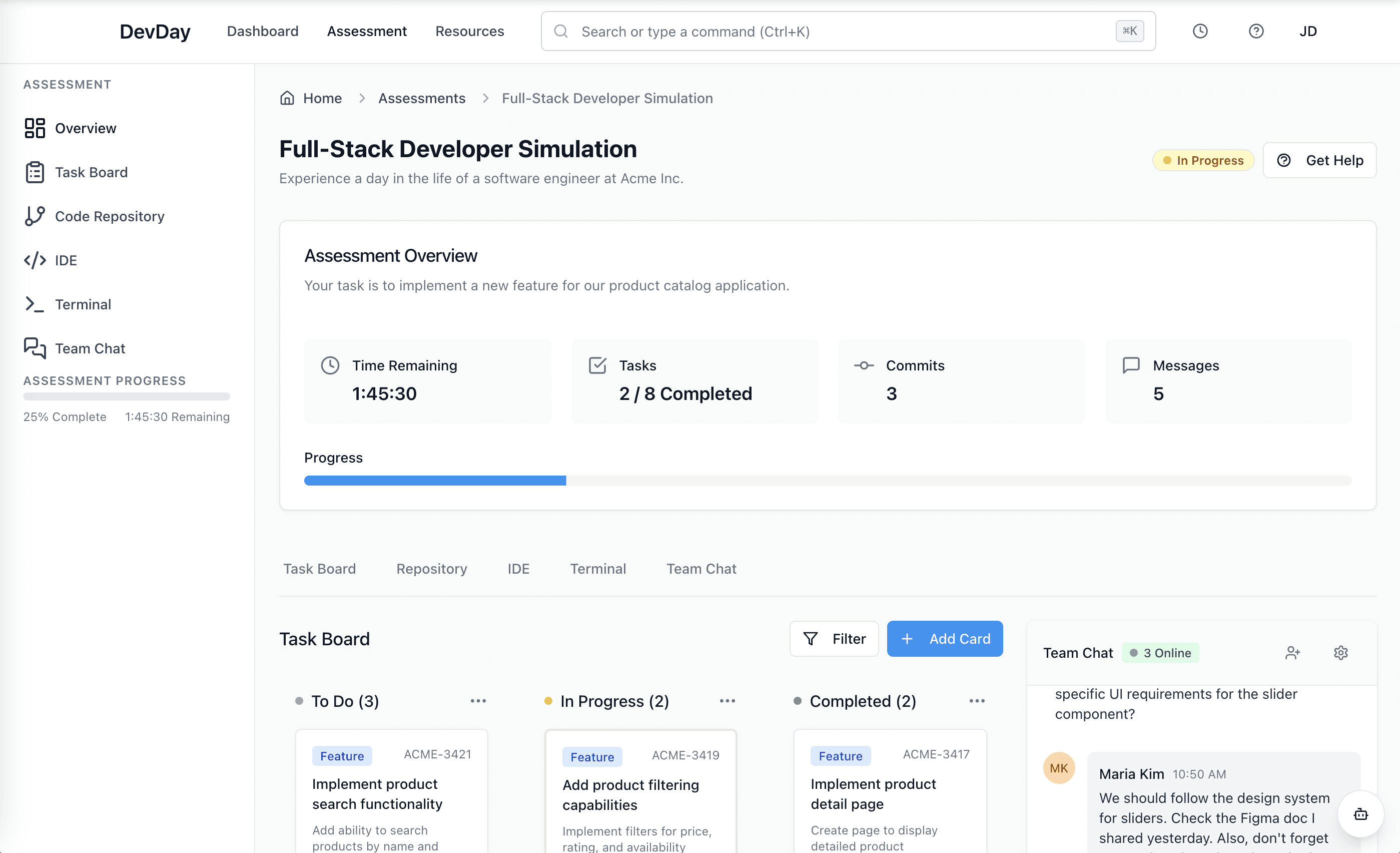Click the '25% Complete' sidebar label
This screenshot has width=1400, height=853.
(65, 416)
